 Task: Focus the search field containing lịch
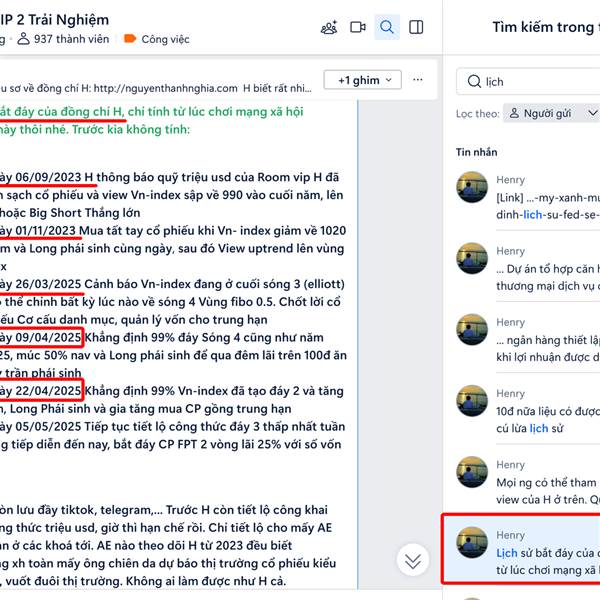click(528, 82)
